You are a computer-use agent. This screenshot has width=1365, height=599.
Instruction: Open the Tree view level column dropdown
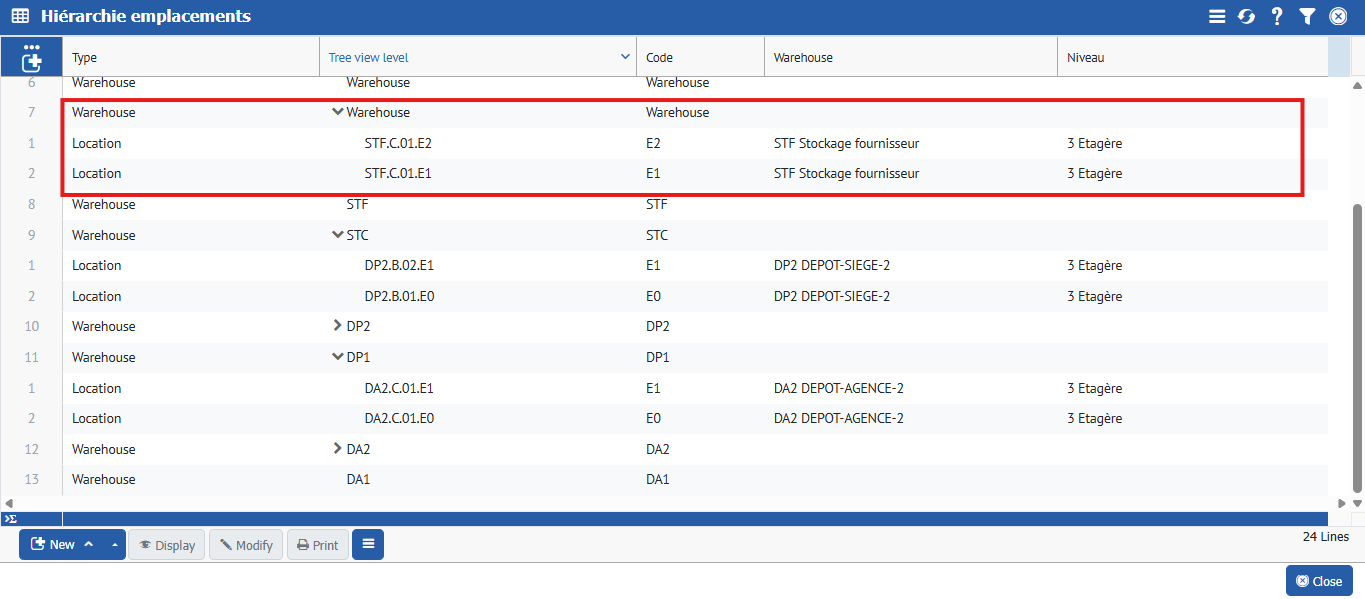click(625, 57)
